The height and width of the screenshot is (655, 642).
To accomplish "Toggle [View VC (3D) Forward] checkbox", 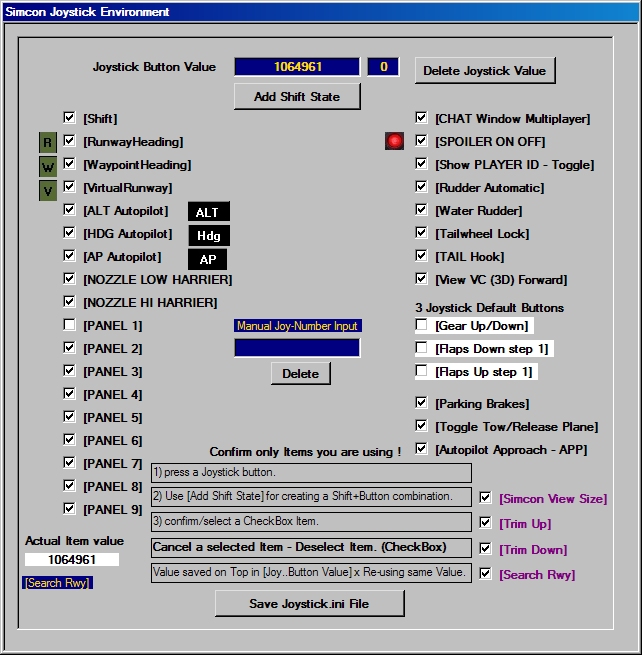I will tap(421, 279).
